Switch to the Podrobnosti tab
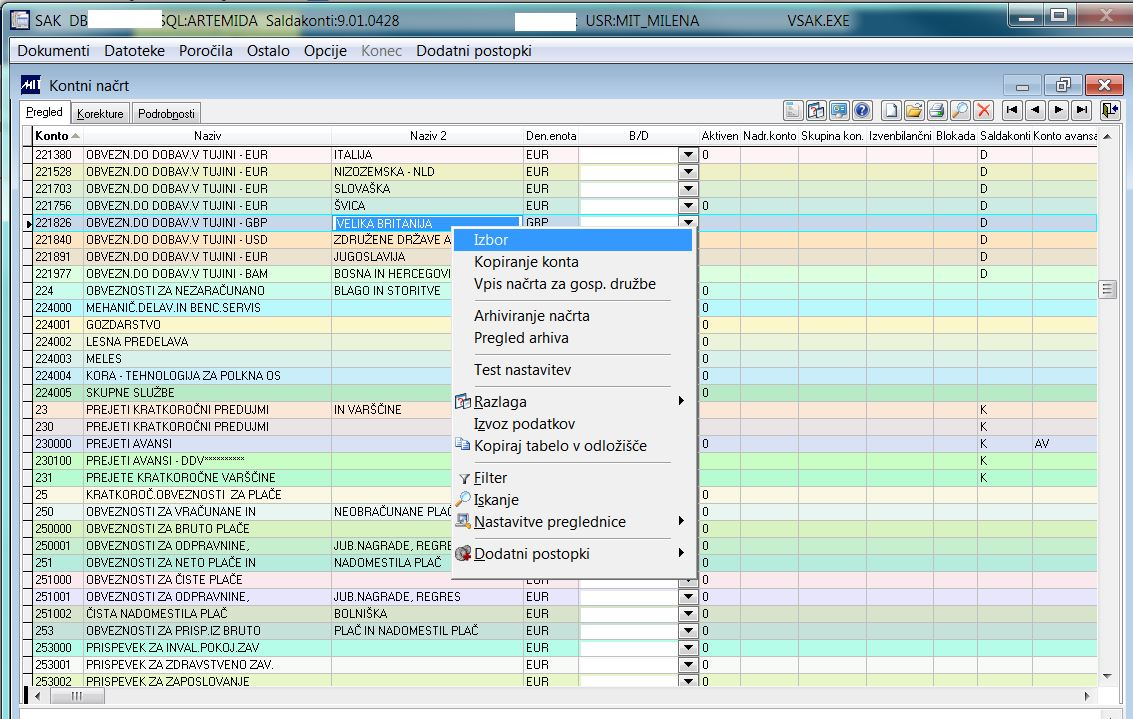The image size is (1133, 719). [166, 114]
